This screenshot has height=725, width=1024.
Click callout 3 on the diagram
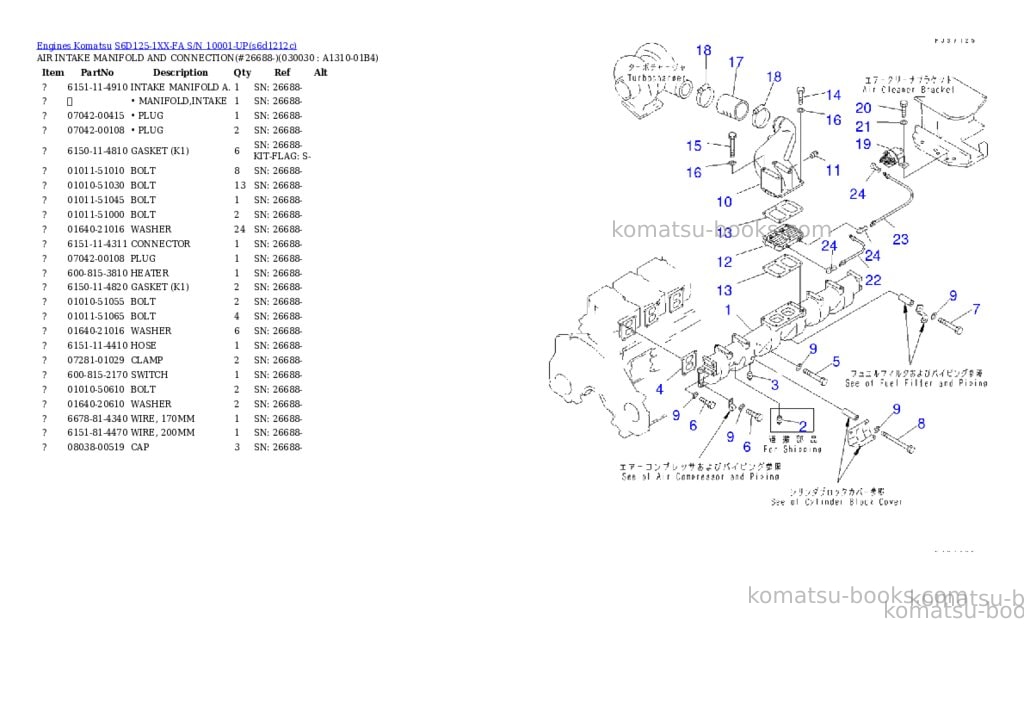pyautogui.click(x=775, y=385)
